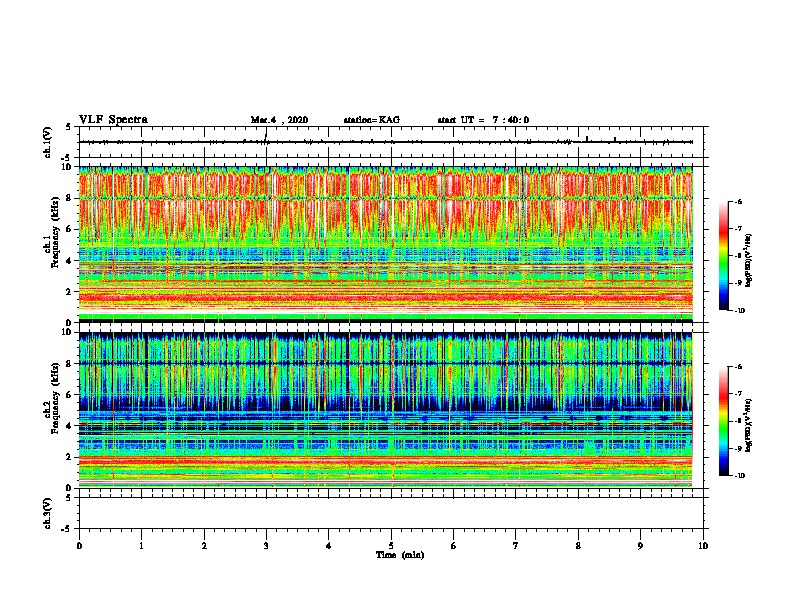The width and height of the screenshot is (792, 612).
Task: Click the '8' kHz tick on ch.1 spectrogram
Action: pos(70,198)
